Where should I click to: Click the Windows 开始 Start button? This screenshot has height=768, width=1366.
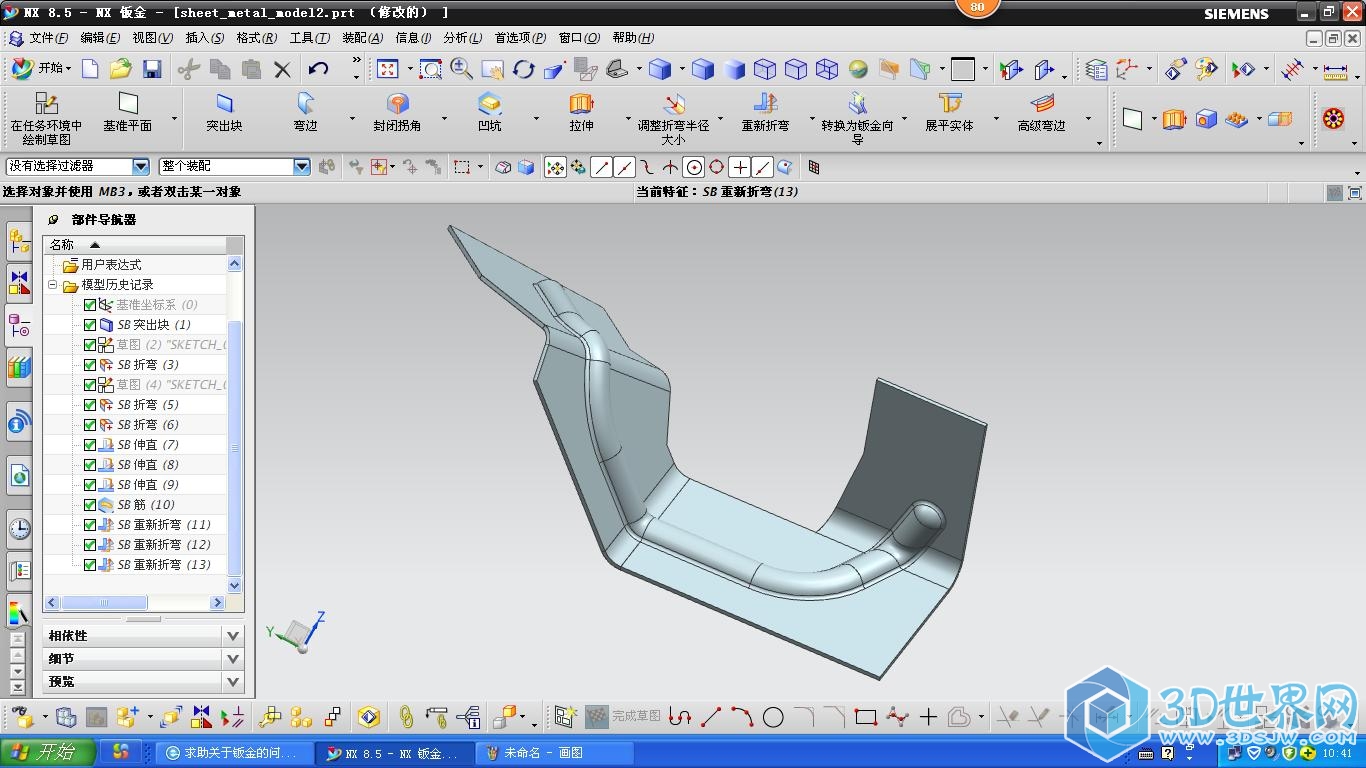pos(48,752)
